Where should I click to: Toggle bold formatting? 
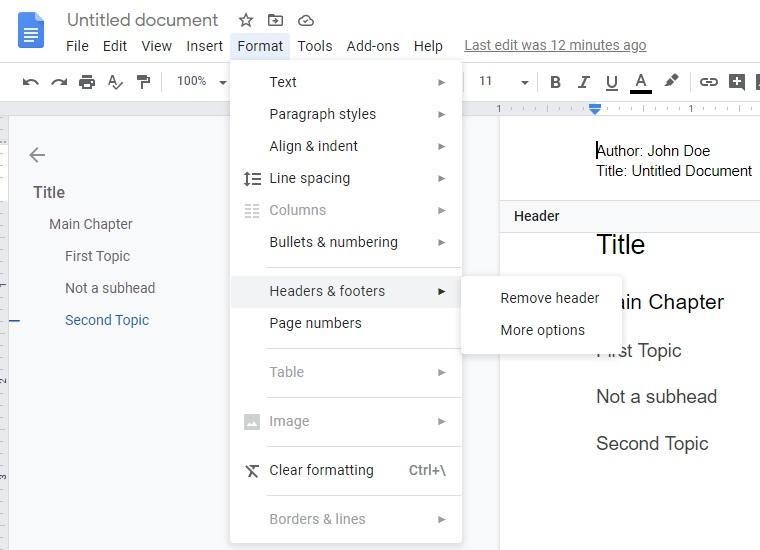click(x=555, y=82)
